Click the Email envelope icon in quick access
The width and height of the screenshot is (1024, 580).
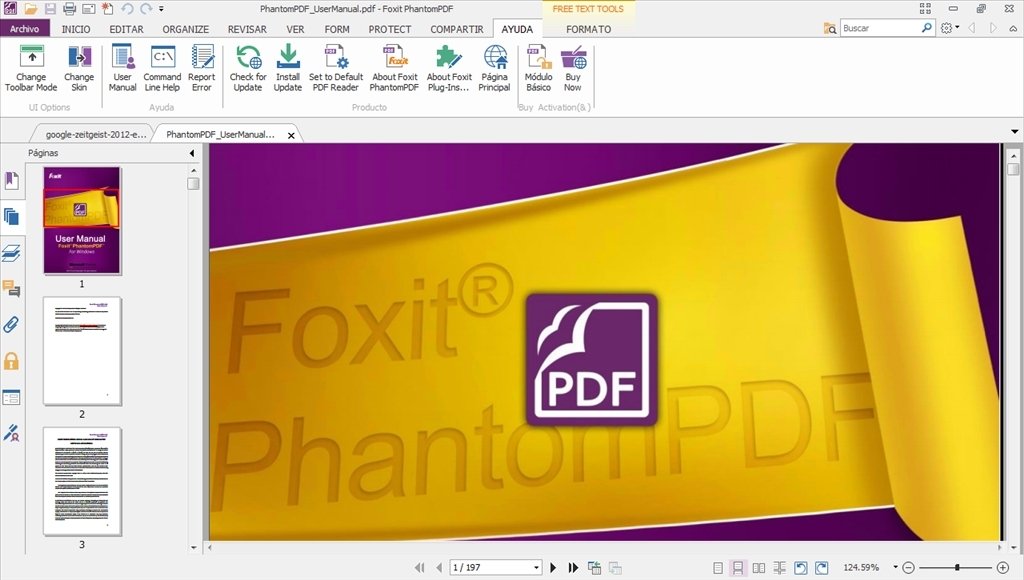click(x=88, y=9)
